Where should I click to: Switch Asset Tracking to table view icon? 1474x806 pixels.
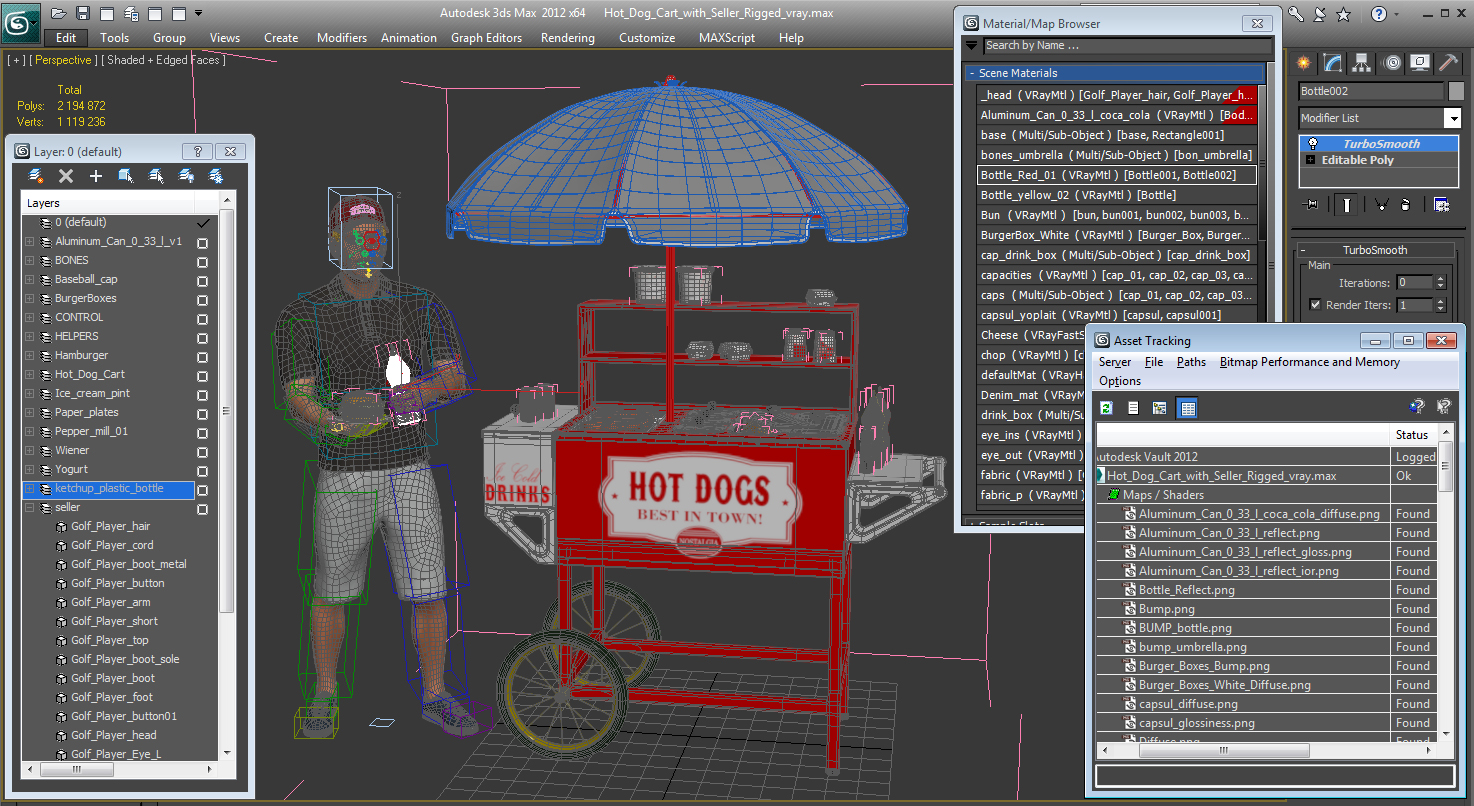1187,407
